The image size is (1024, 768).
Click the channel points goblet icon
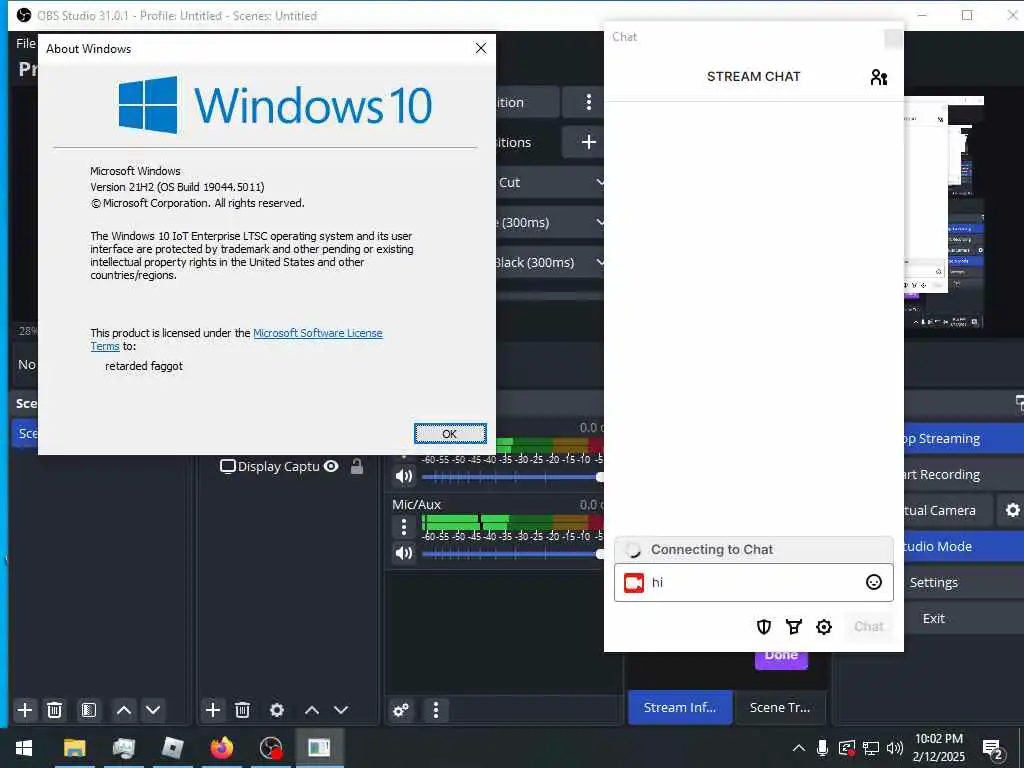[x=793, y=627]
